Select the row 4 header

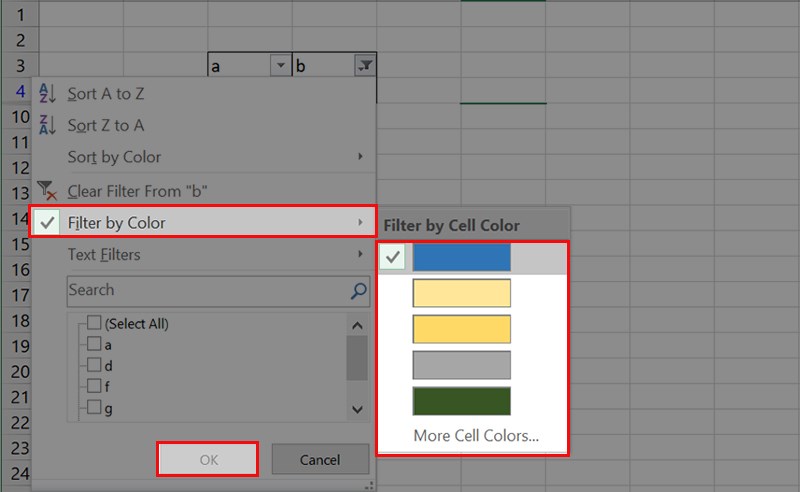point(19,91)
